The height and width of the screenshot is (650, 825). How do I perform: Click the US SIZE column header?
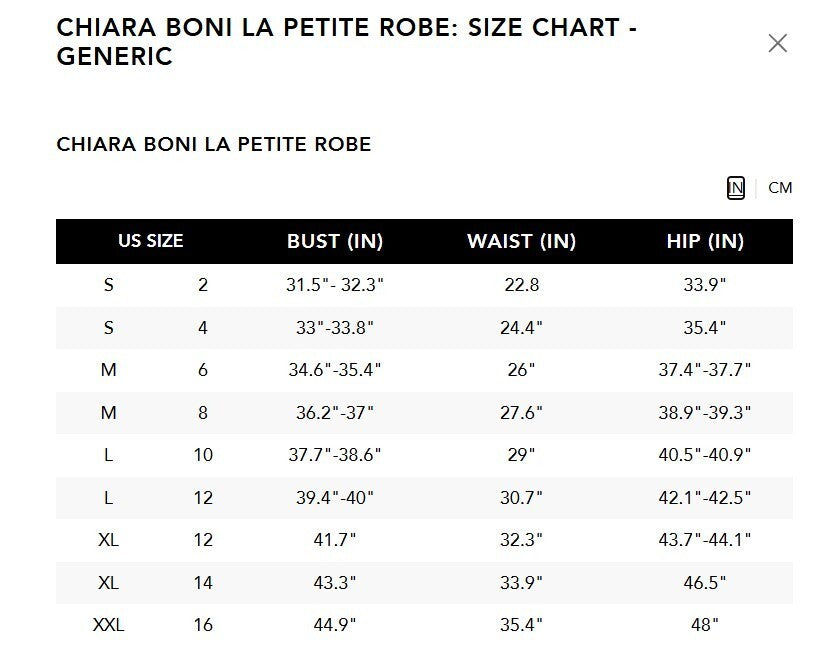(x=151, y=241)
